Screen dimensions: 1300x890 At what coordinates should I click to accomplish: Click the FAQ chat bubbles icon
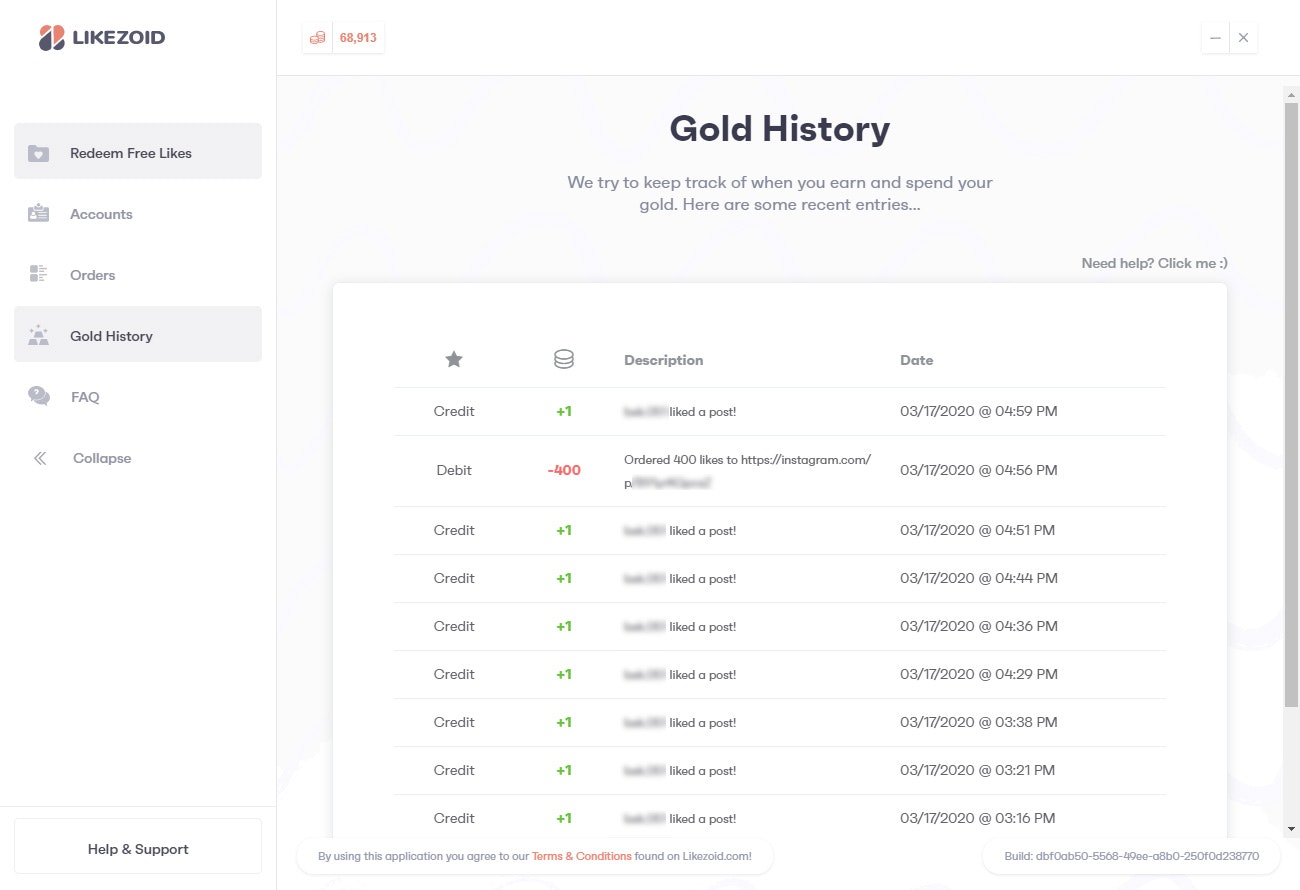[x=39, y=397]
